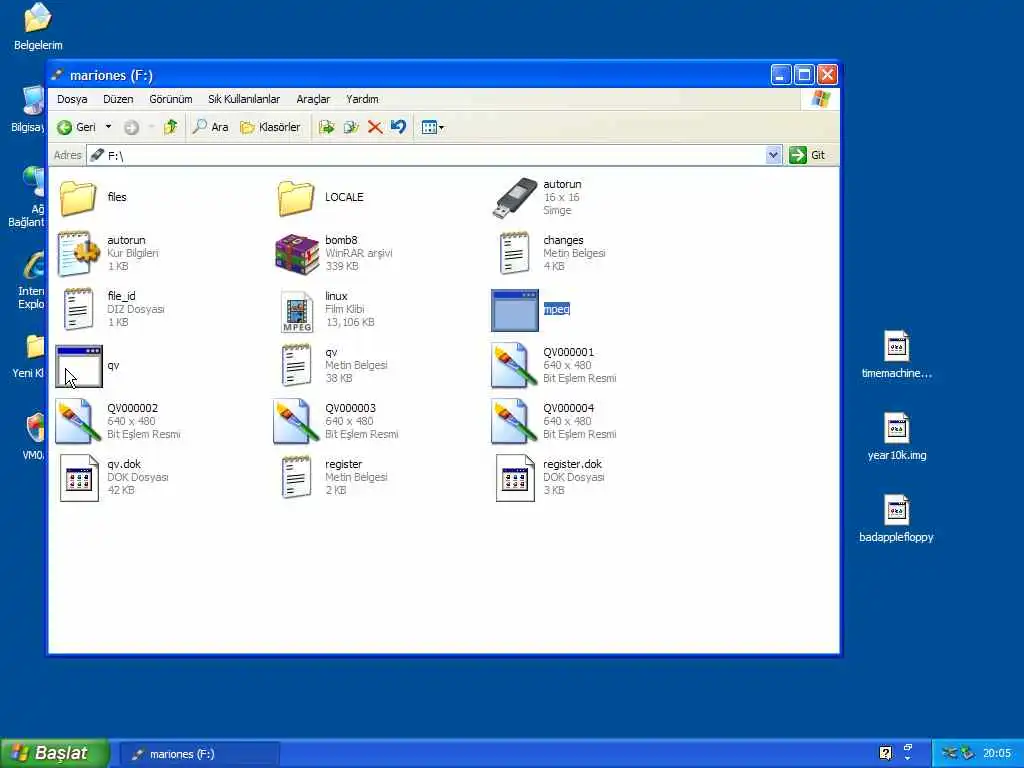The height and width of the screenshot is (768, 1024).
Task: Click the Başlat start button
Action: [55, 753]
